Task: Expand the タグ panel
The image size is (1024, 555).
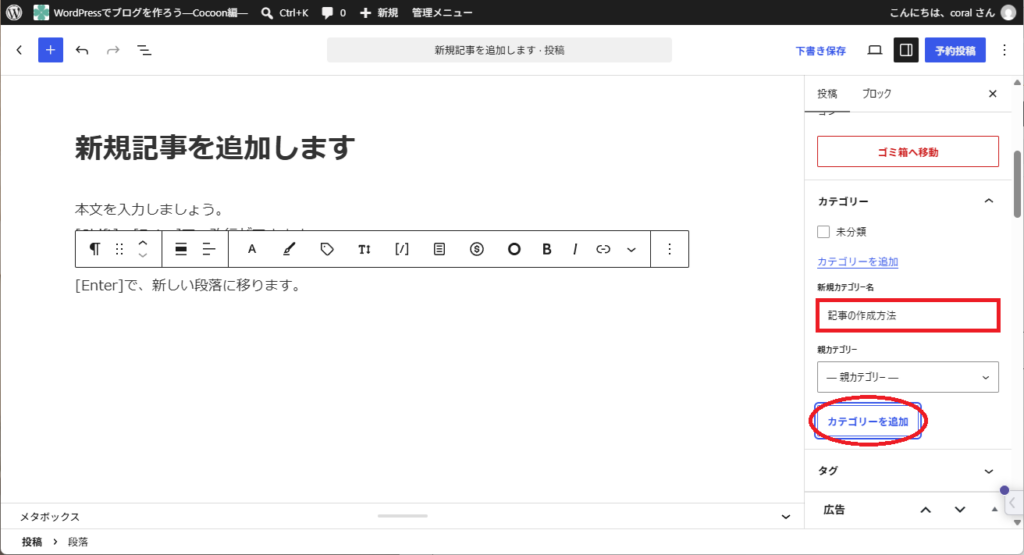Action: pos(989,471)
